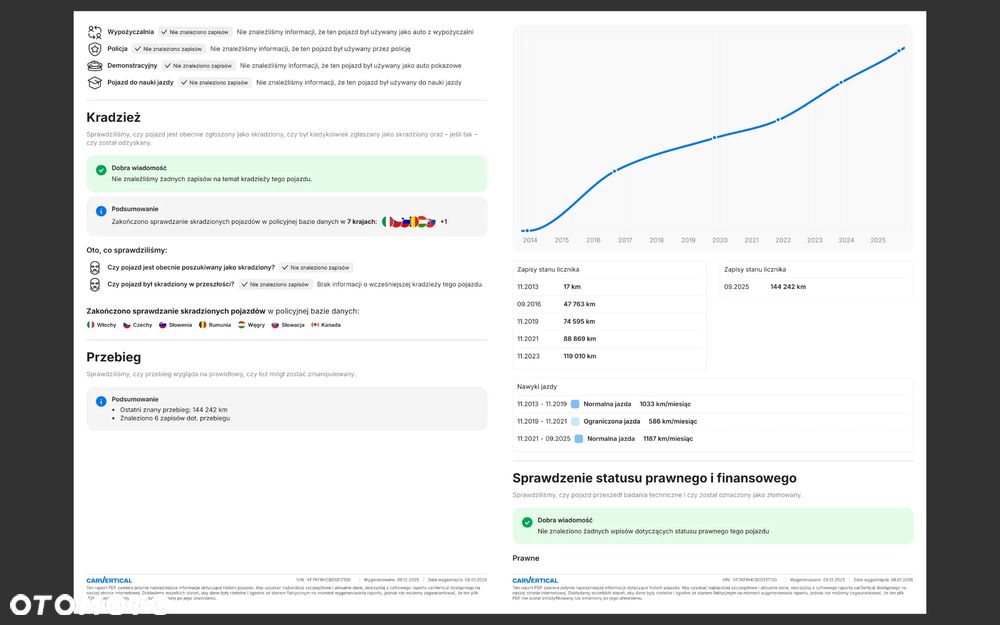Click the green checkmark in Kradzież section
This screenshot has width=1000, height=625.
(x=101, y=170)
